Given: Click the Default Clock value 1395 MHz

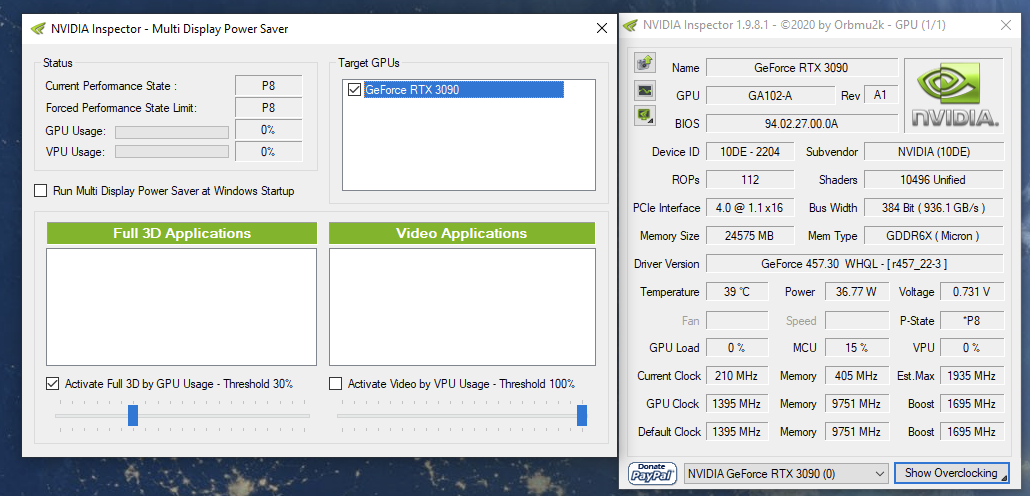Looking at the screenshot, I should [737, 432].
